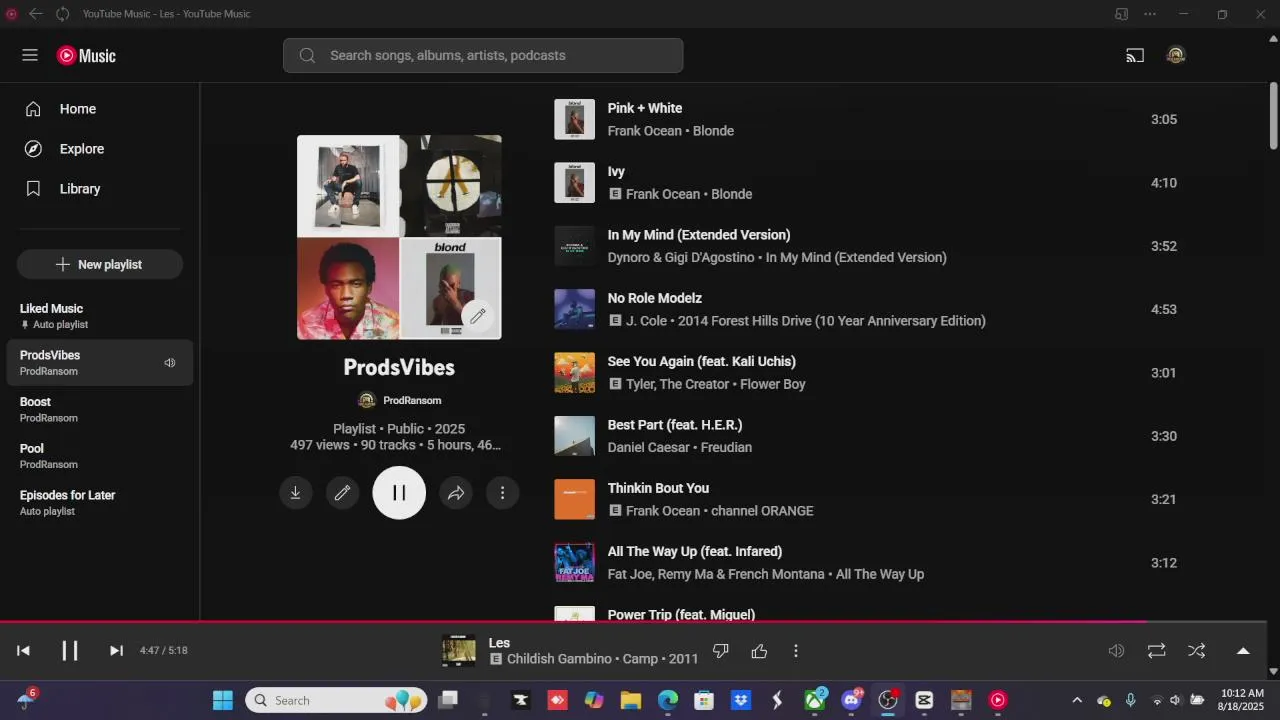
Task: Click the search songs input field
Action: [x=483, y=55]
